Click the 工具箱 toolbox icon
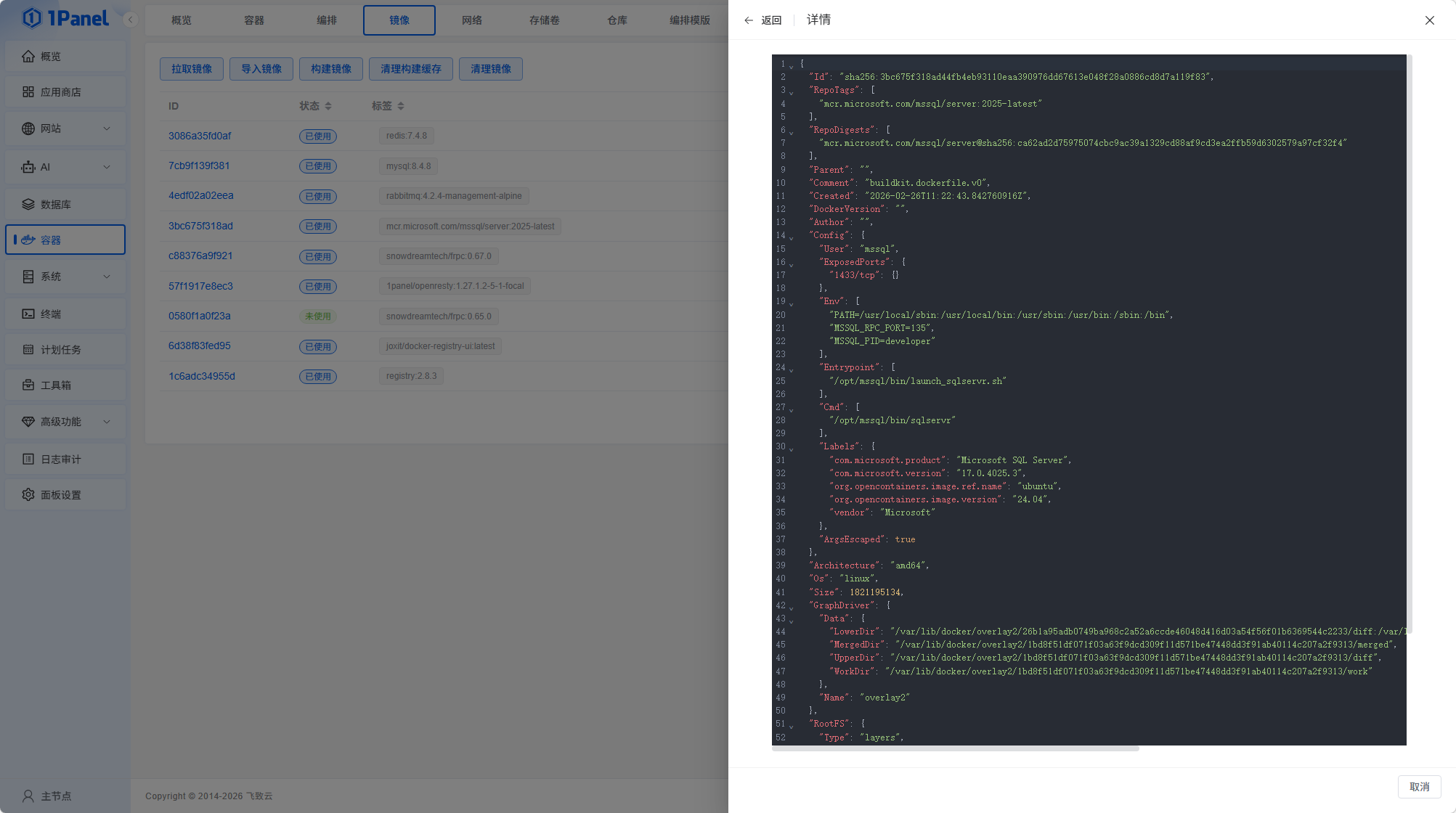Viewport: 1456px width, 813px height. [28, 385]
